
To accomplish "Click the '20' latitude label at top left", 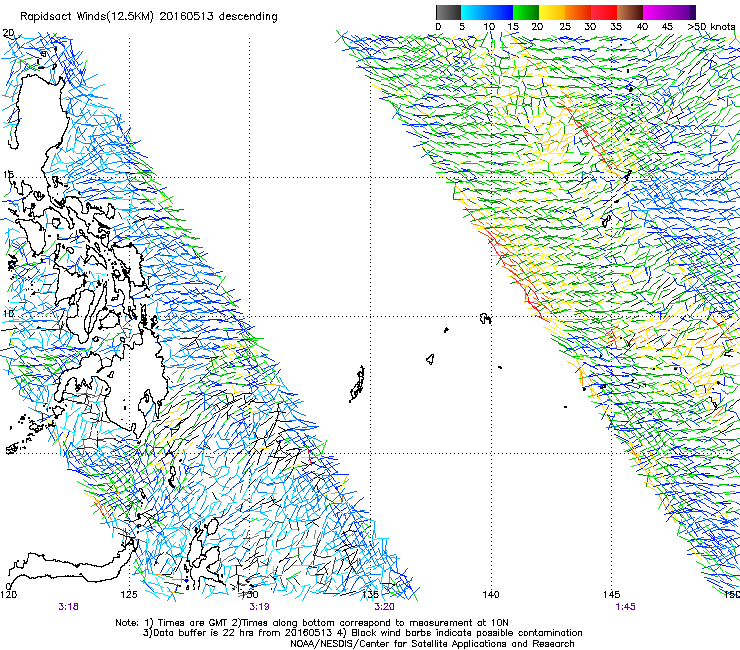I will [x=8, y=33].
